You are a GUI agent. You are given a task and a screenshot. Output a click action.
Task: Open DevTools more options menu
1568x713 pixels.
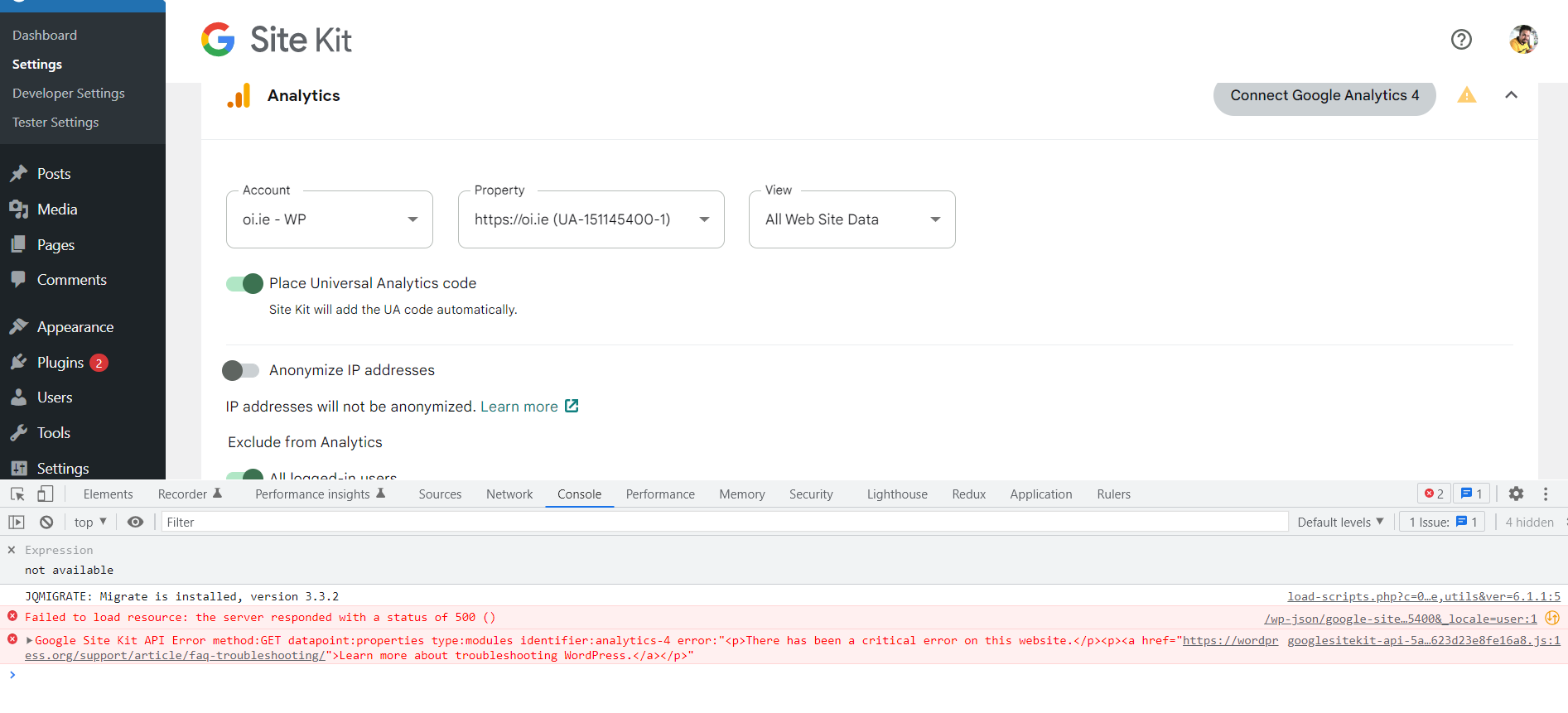click(x=1546, y=494)
